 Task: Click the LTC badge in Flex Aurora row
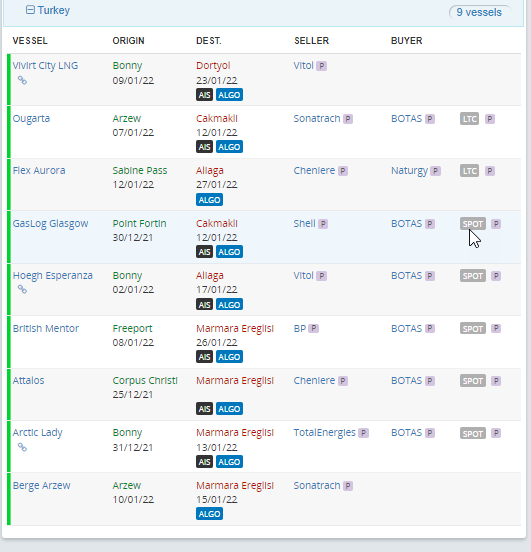click(x=469, y=171)
